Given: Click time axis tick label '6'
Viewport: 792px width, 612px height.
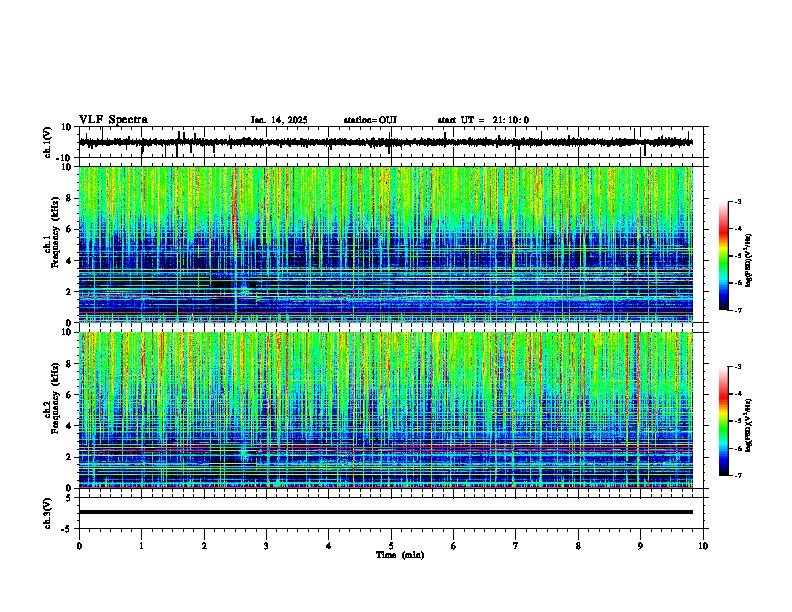Looking at the screenshot, I should 453,546.
